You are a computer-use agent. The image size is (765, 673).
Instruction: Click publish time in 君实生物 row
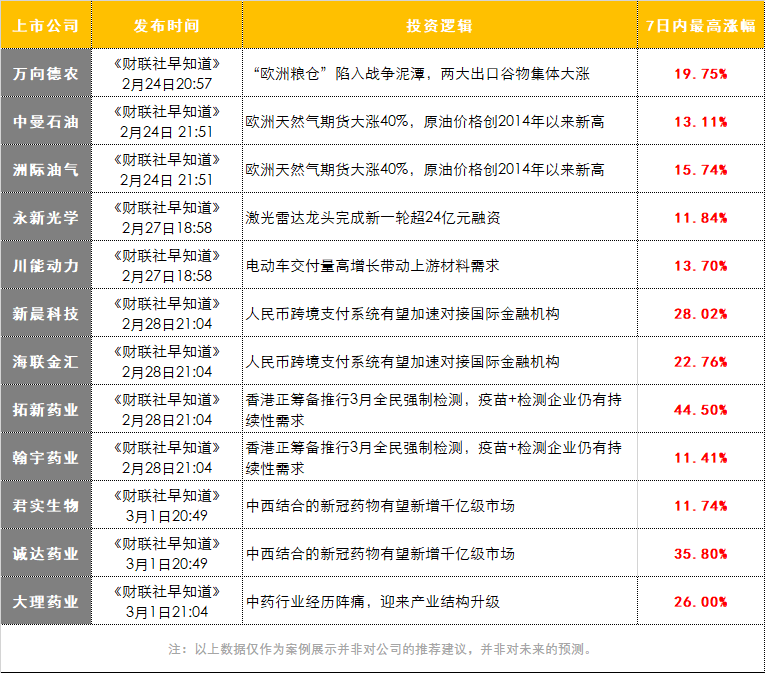pyautogui.click(x=167, y=506)
